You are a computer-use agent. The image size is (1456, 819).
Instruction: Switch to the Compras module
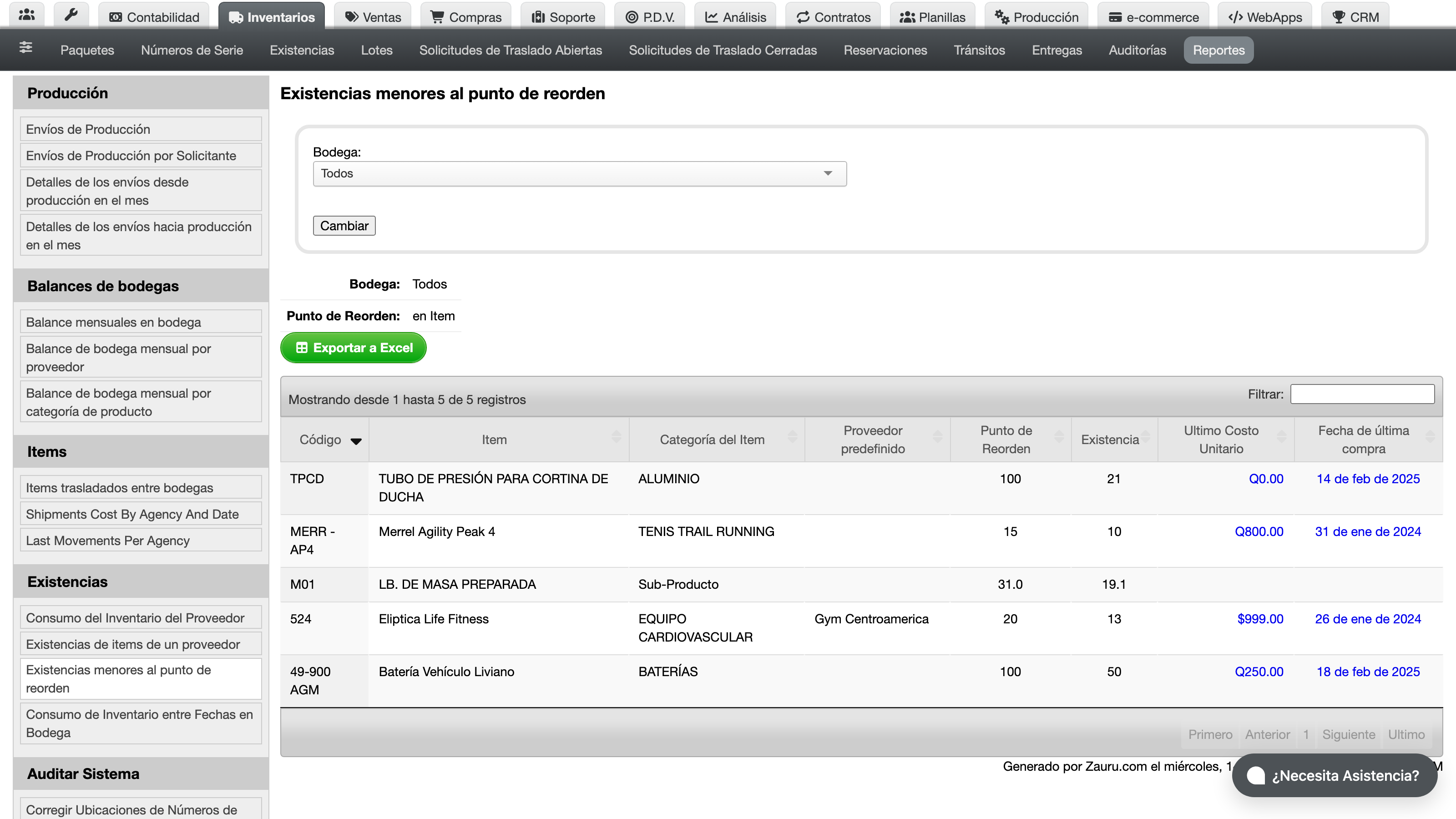(x=466, y=17)
